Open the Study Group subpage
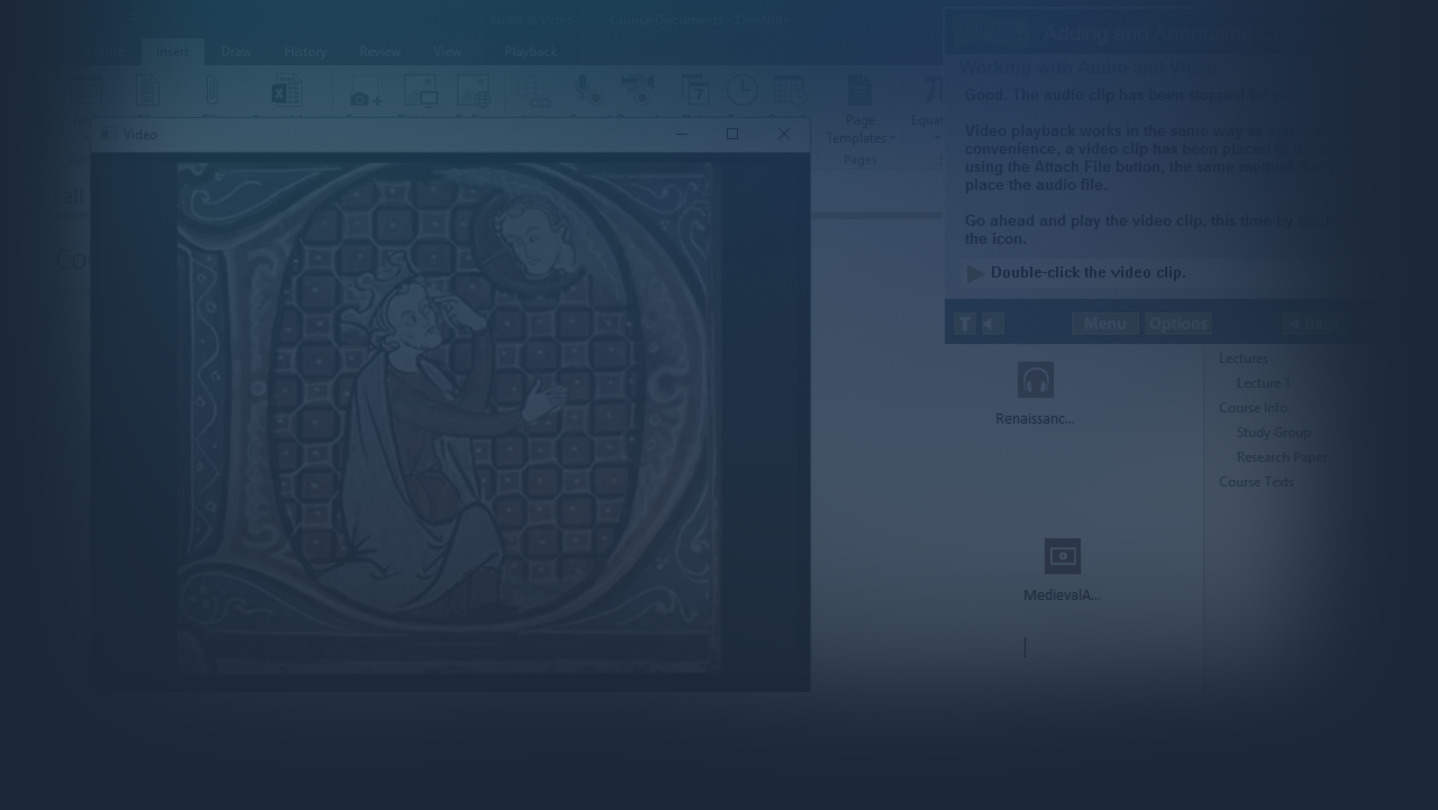Screen dimensions: 1438x810 click(1273, 432)
